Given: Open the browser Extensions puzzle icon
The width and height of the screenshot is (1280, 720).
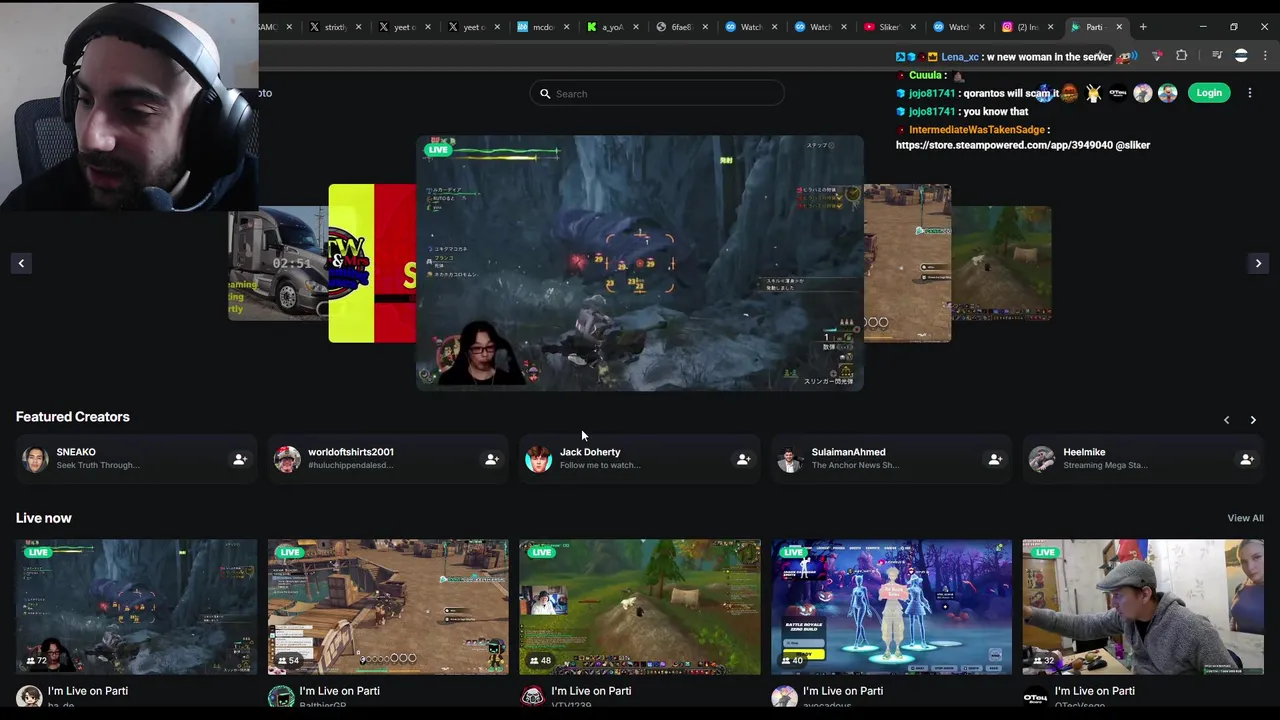Looking at the screenshot, I should pos(1181,56).
